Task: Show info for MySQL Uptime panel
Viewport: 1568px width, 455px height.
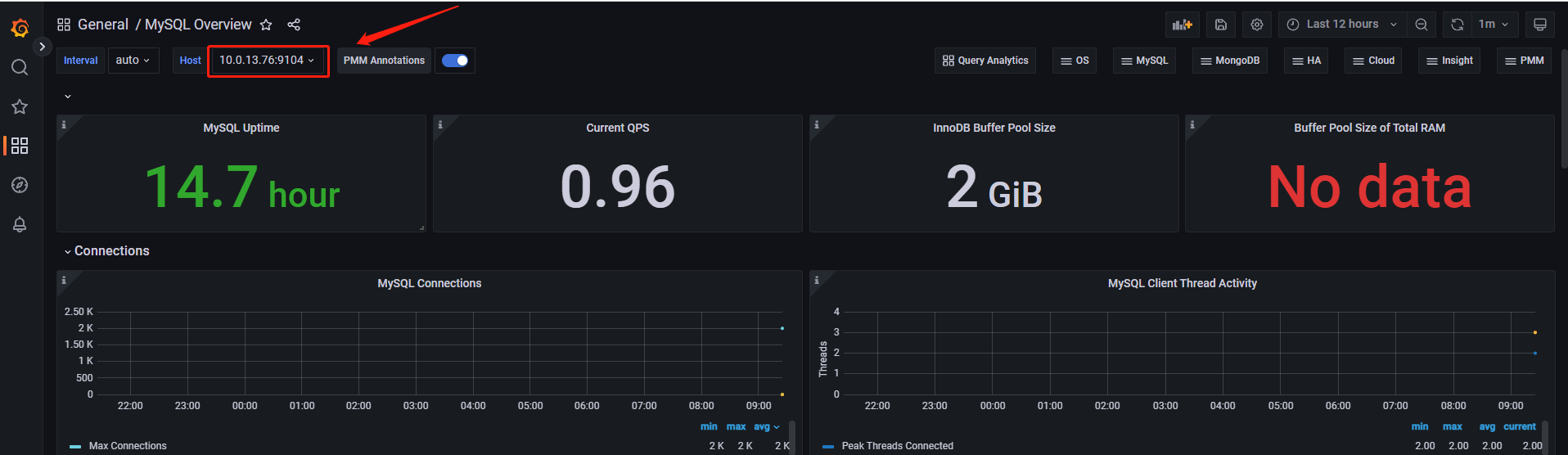Action: pyautogui.click(x=64, y=124)
